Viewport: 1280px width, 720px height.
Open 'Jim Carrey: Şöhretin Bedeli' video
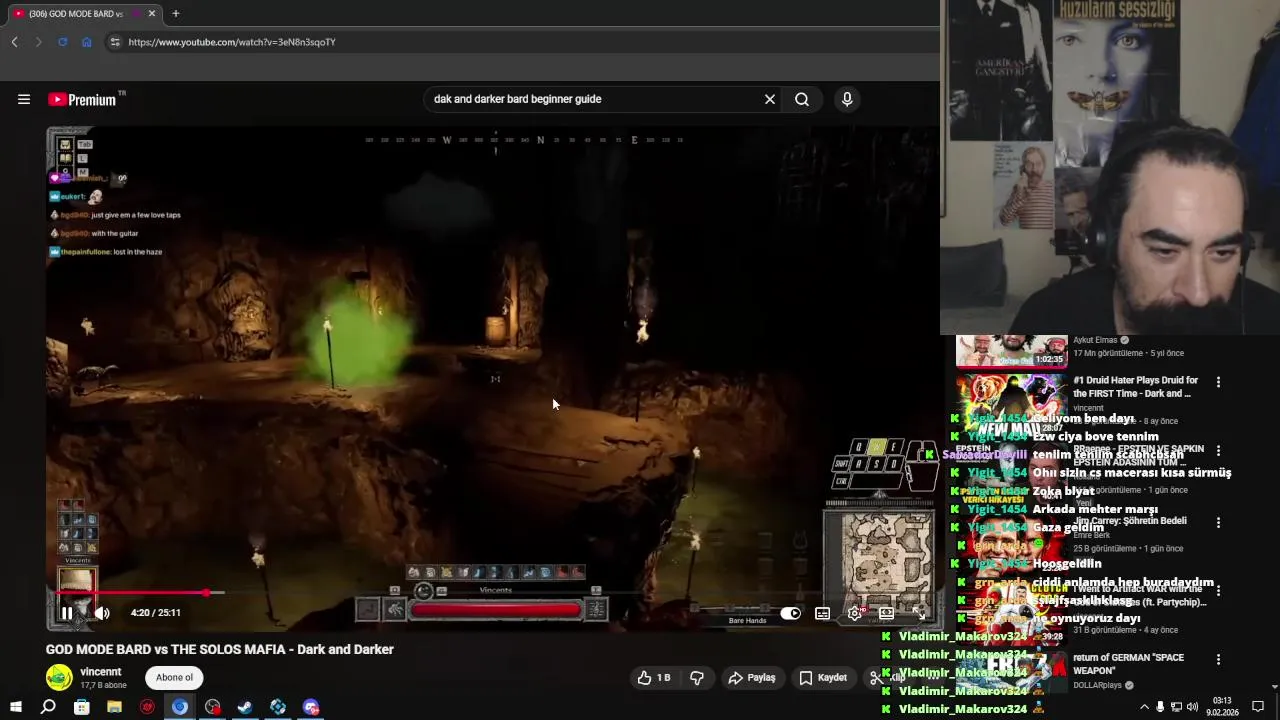pos(1130,520)
